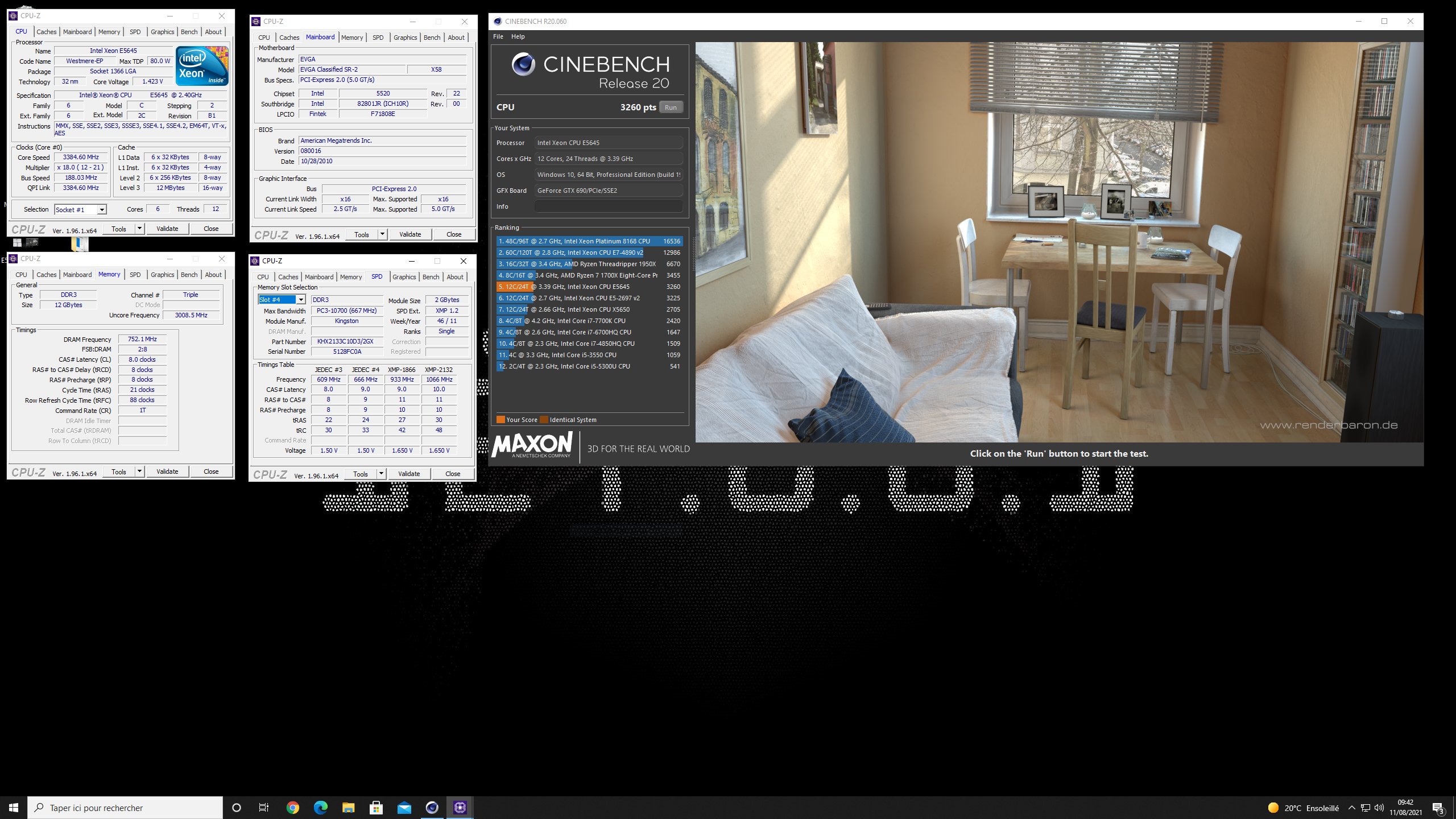Open Cortana circle icon in taskbar

click(x=237, y=808)
